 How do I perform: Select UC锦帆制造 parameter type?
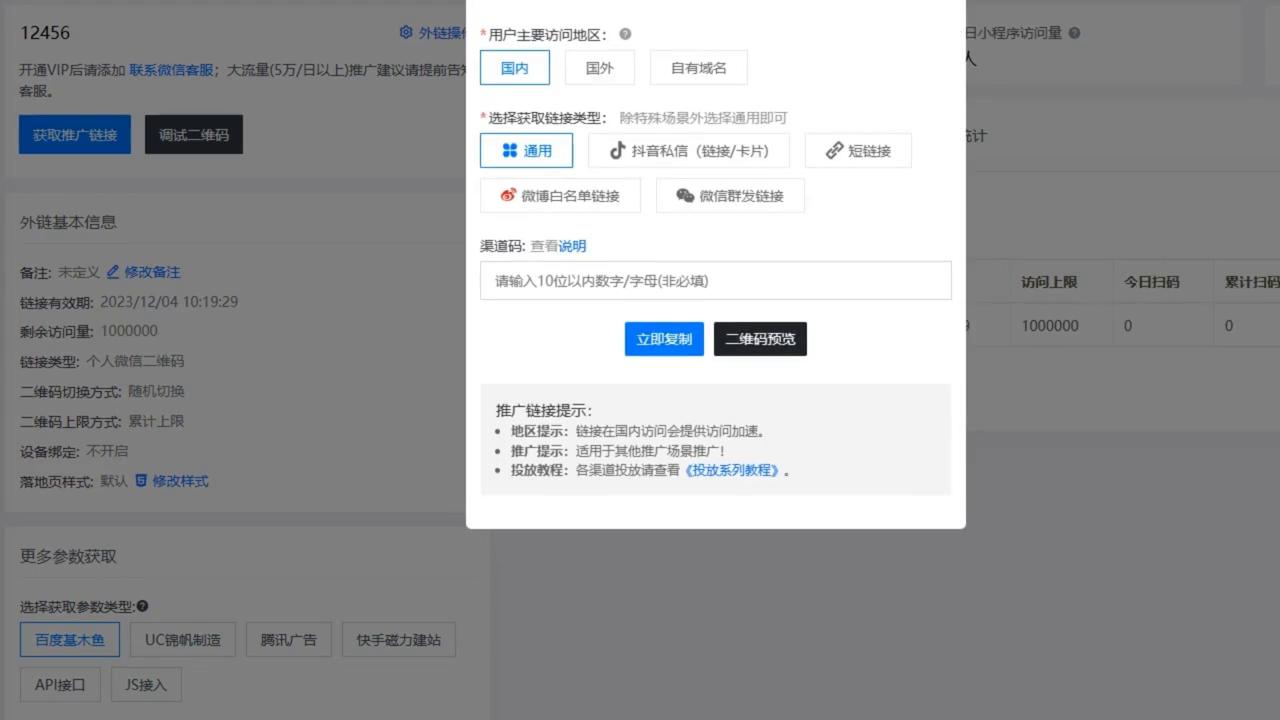(183, 640)
